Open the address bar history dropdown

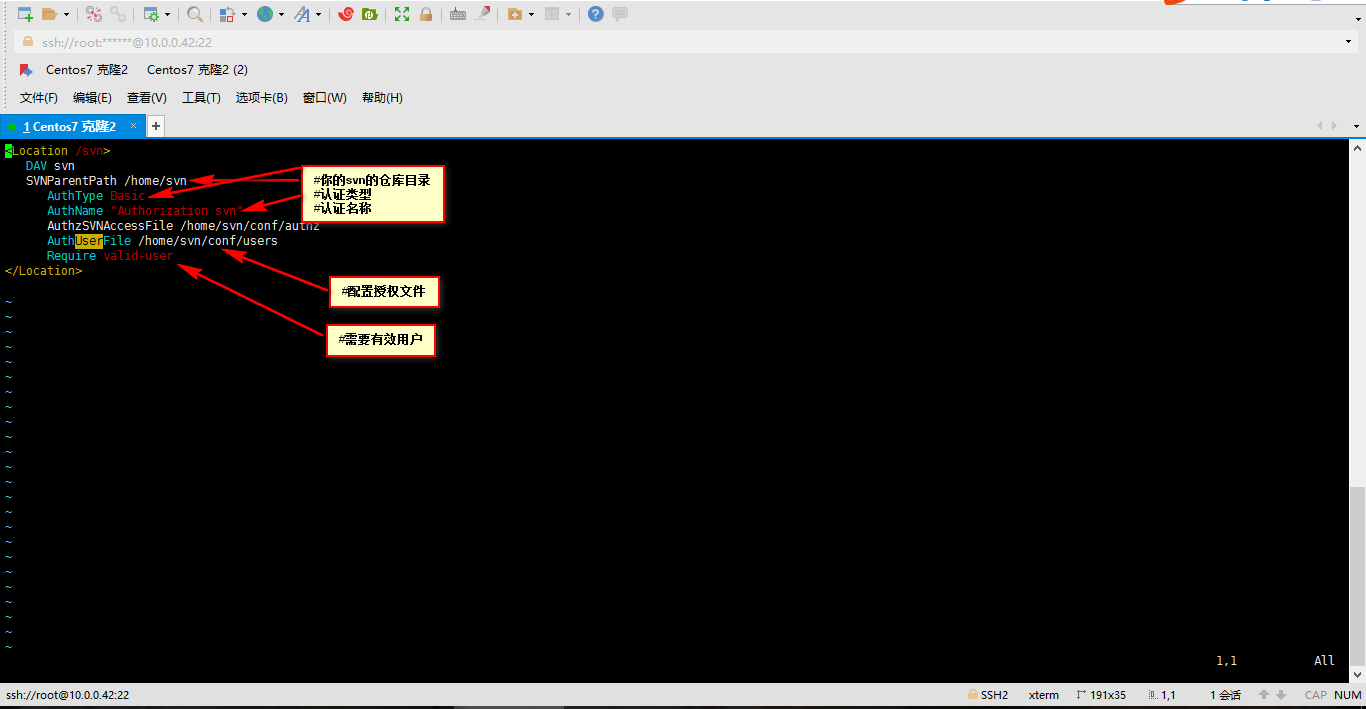[x=1350, y=42]
